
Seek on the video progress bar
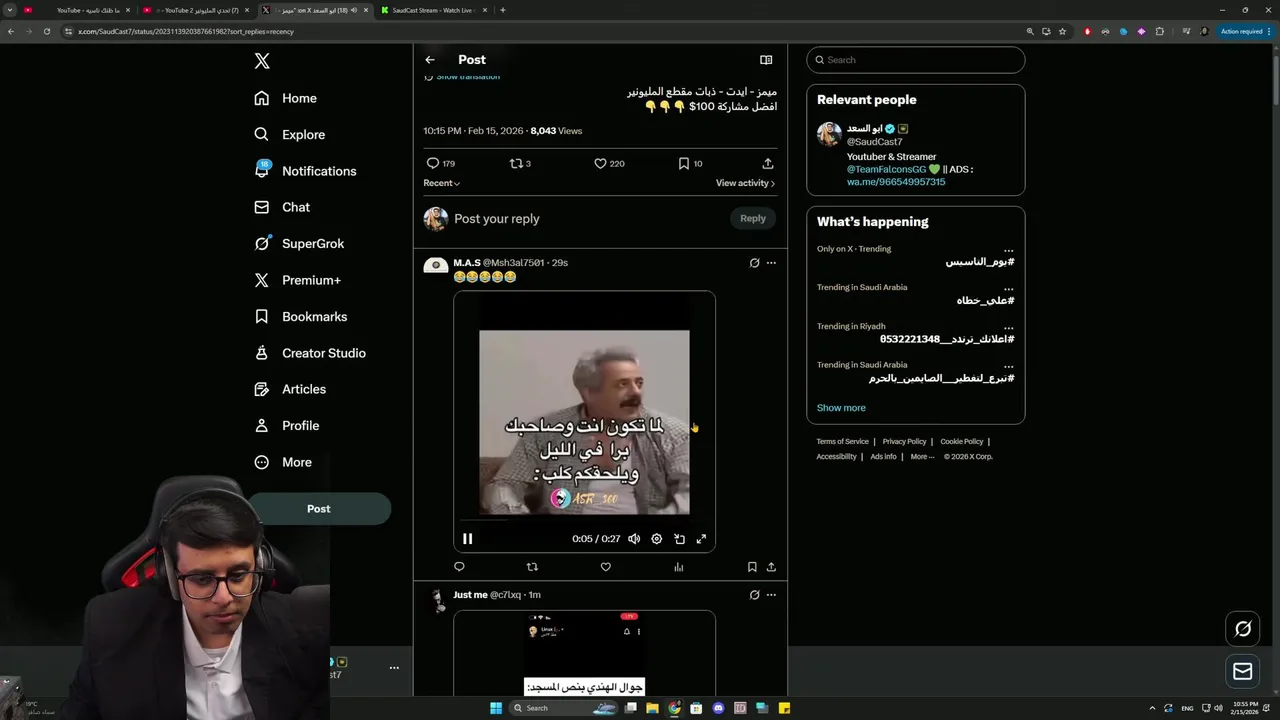click(x=584, y=520)
